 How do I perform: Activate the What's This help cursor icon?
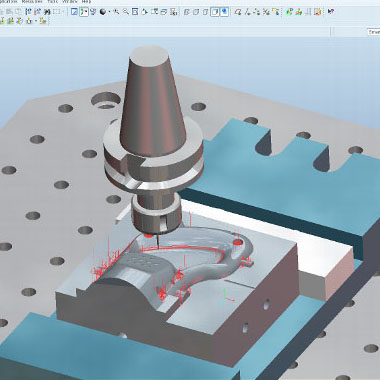[x=331, y=12]
